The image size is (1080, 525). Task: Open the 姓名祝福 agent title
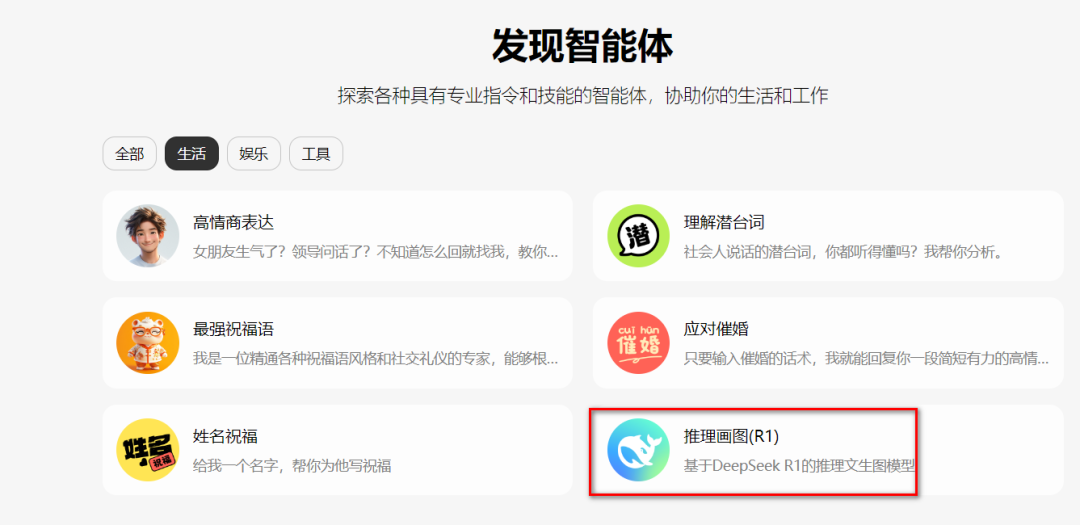point(225,436)
